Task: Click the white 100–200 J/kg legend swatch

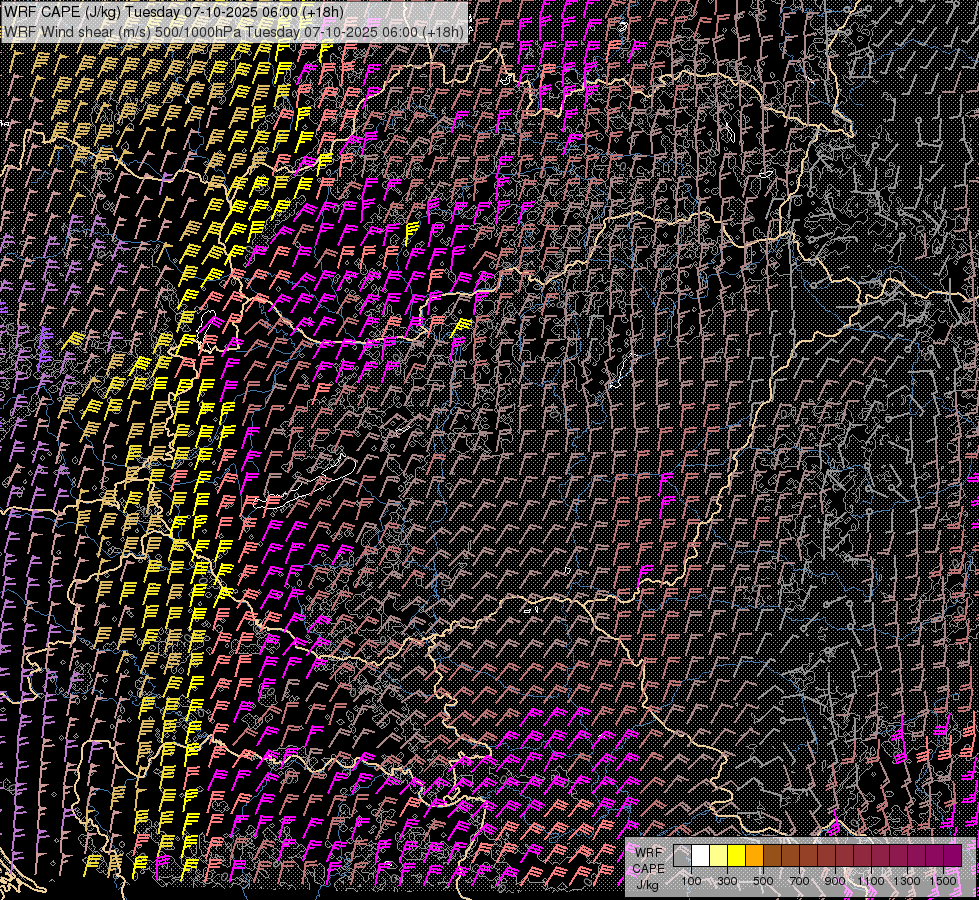Action: [700, 856]
